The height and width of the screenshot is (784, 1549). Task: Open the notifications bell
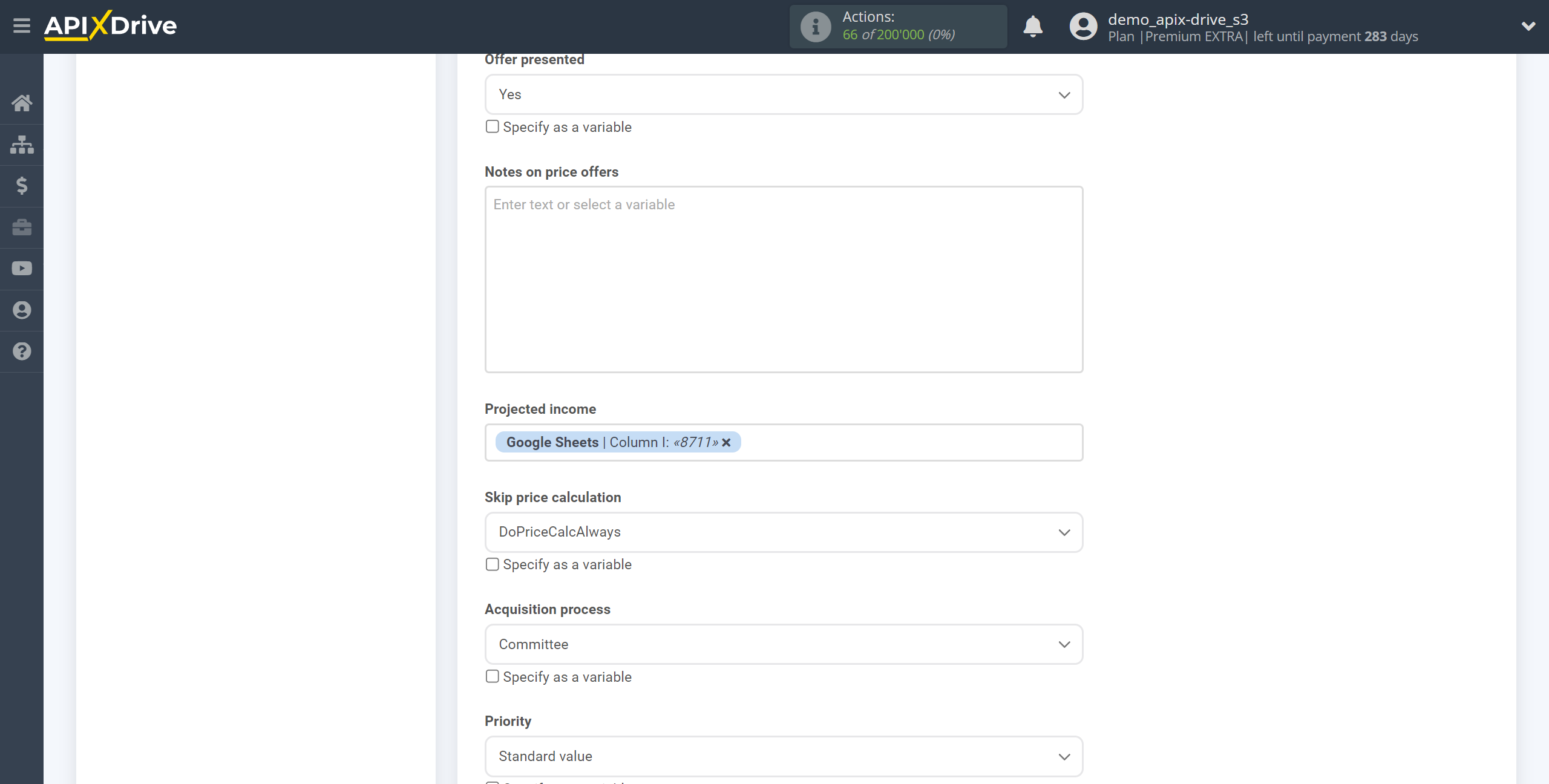tap(1033, 27)
